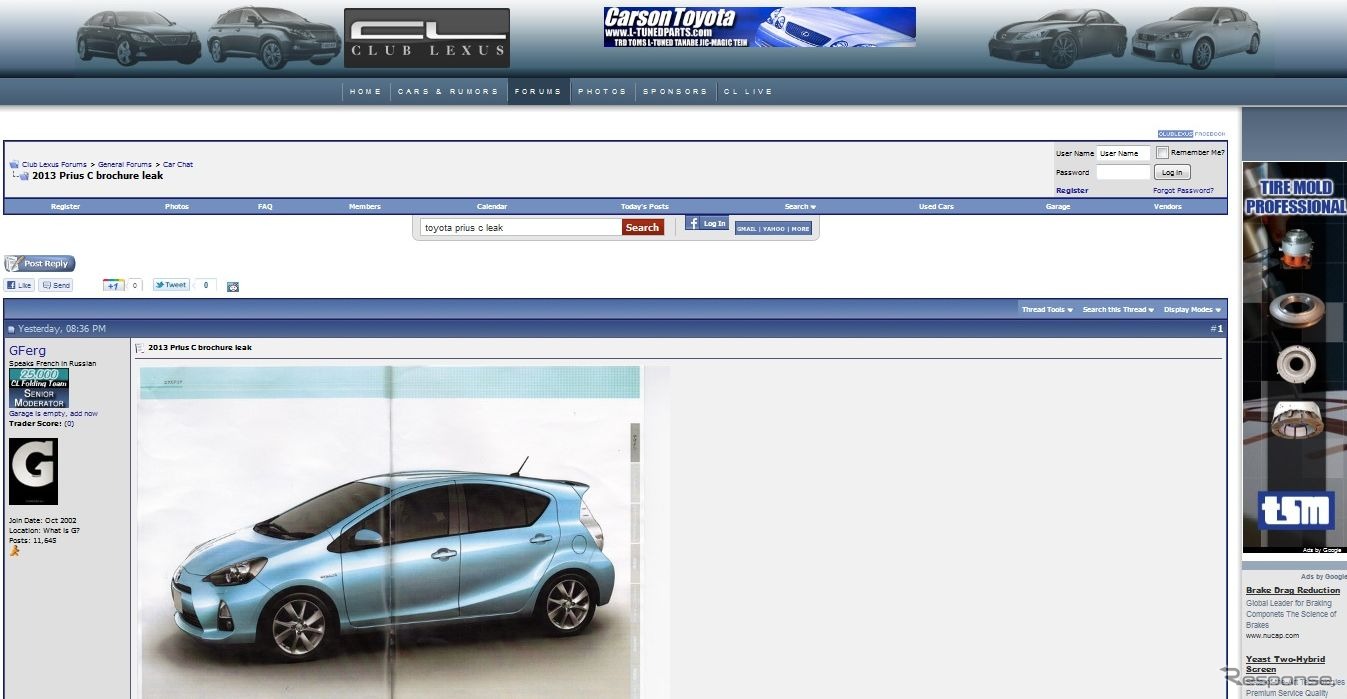This screenshot has width=1347, height=699.
Task: Open Vendors in the blue navbar
Action: 1167,206
